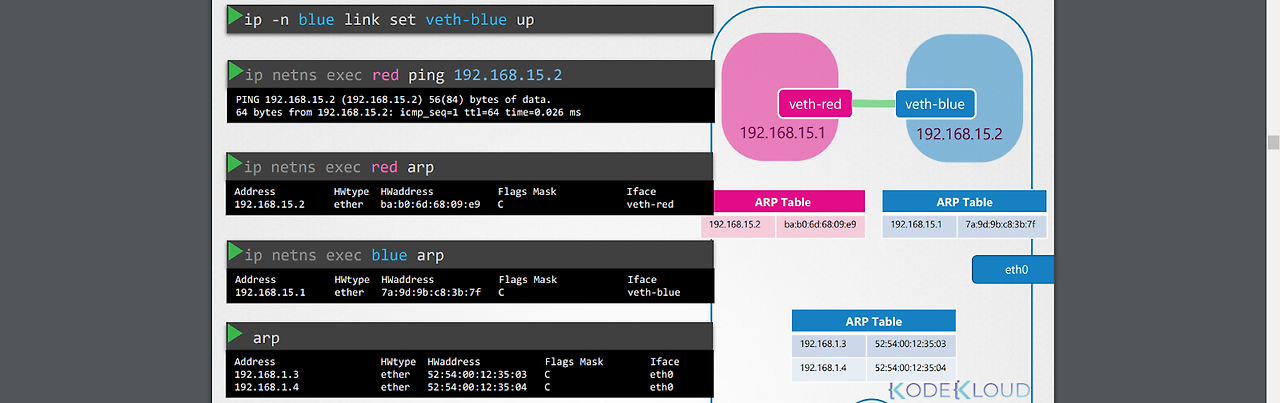Image resolution: width=1280 pixels, height=403 pixels.
Task: Click 7a:9d:9b:c8:3b:7f in the blue arp terminal output
Action: (x=430, y=292)
